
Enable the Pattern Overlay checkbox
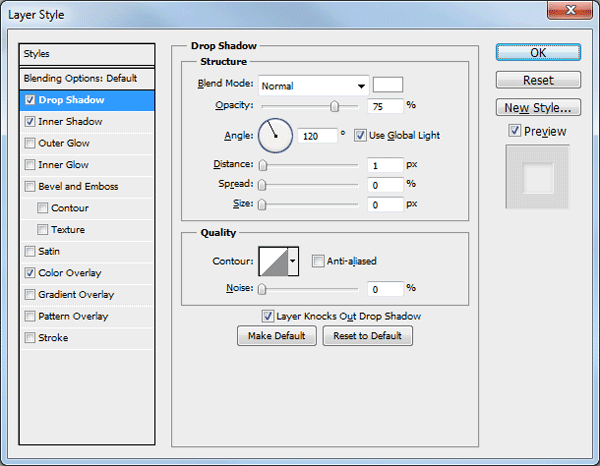pyautogui.click(x=30, y=316)
